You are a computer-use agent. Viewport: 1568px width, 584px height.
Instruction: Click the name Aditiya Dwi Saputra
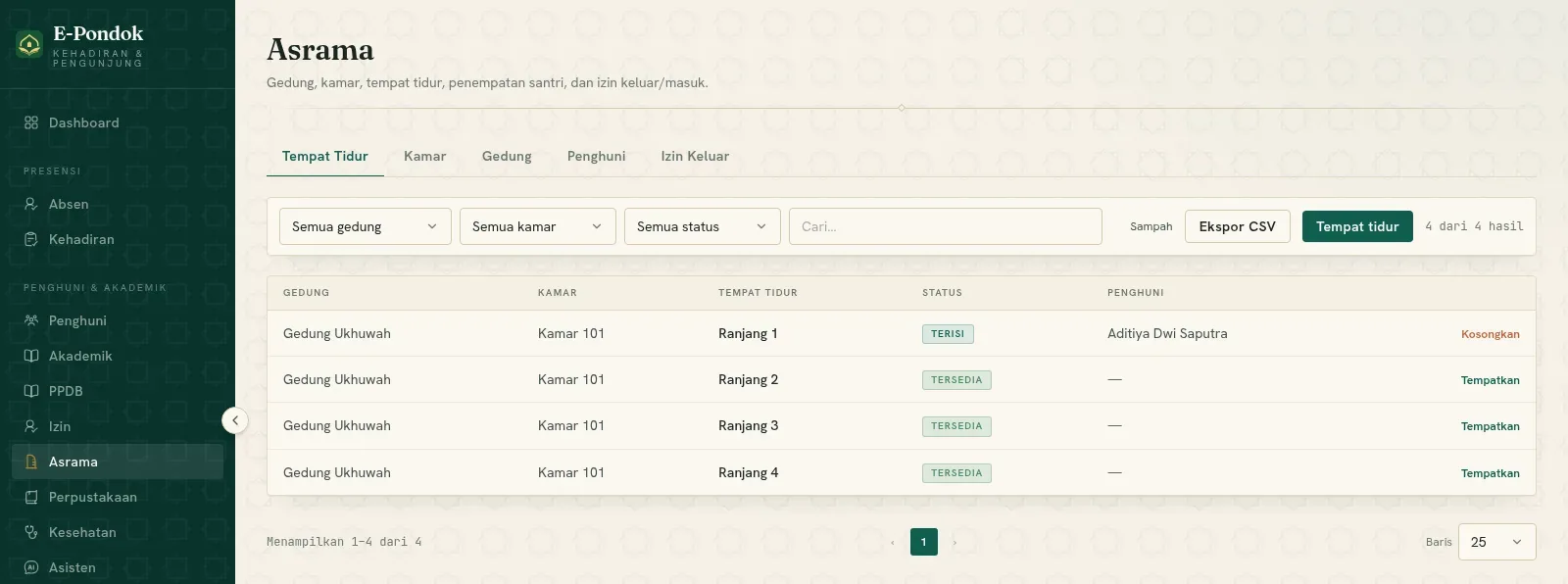[1167, 333]
